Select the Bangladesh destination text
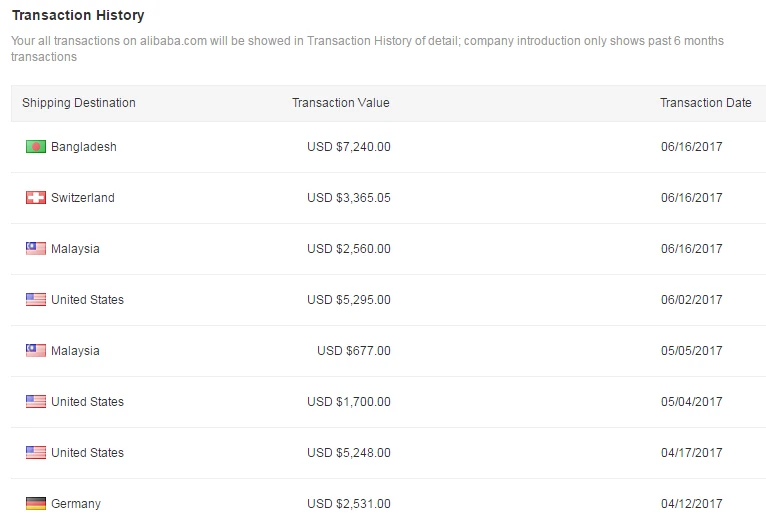 84,147
